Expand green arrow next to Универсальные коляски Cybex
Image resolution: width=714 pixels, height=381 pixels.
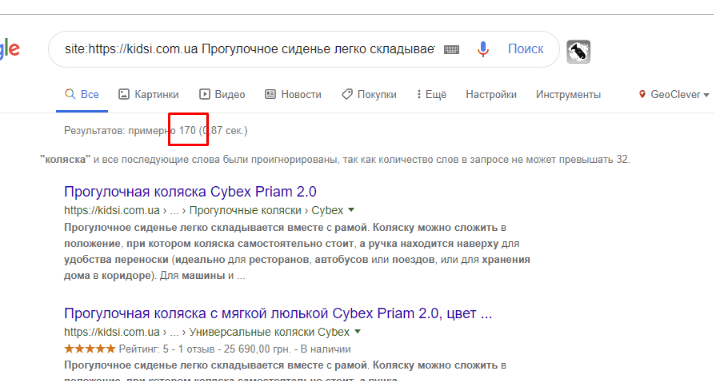(x=357, y=331)
